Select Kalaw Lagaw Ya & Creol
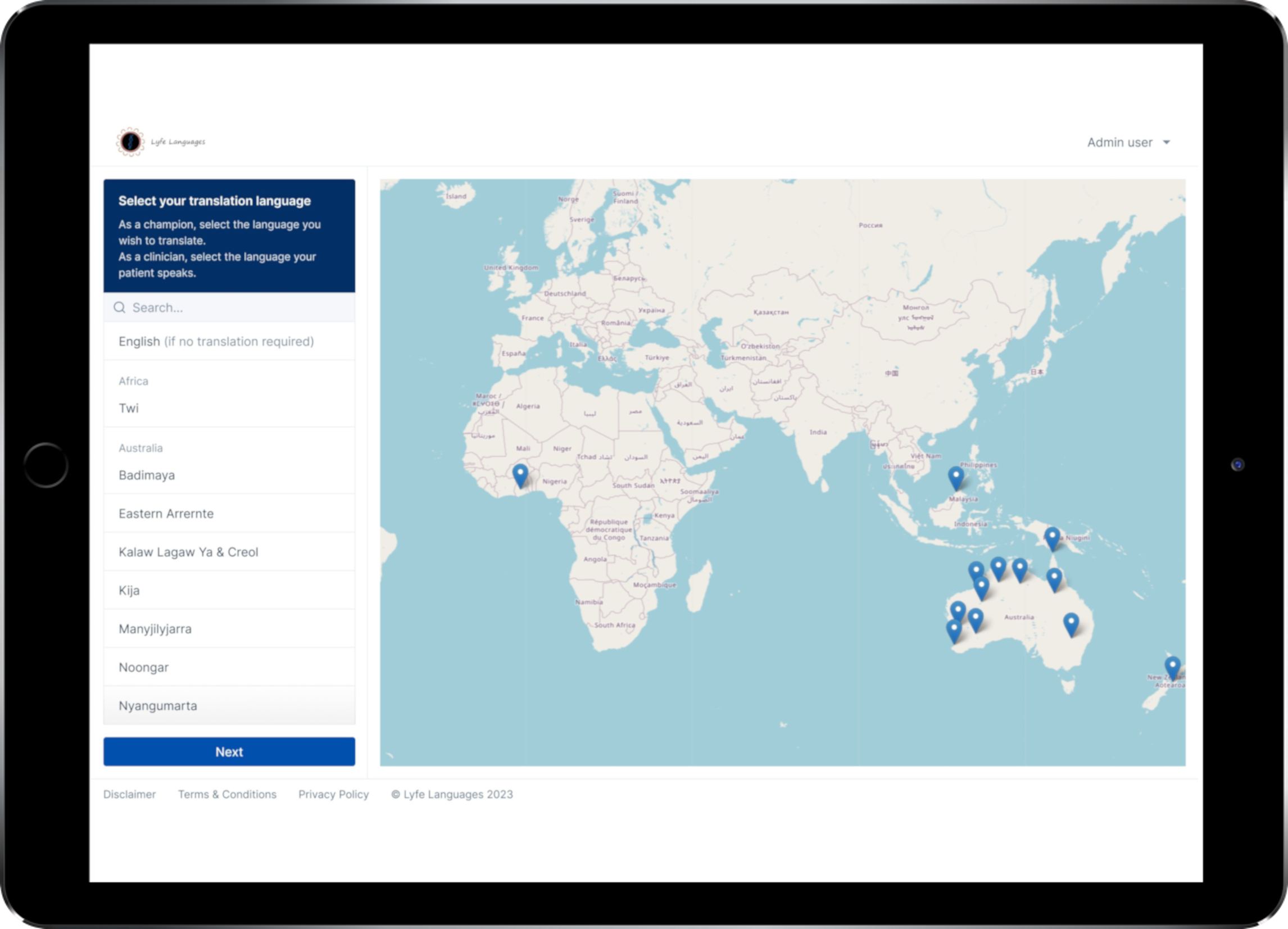This screenshot has width=1288, height=929. [x=188, y=552]
